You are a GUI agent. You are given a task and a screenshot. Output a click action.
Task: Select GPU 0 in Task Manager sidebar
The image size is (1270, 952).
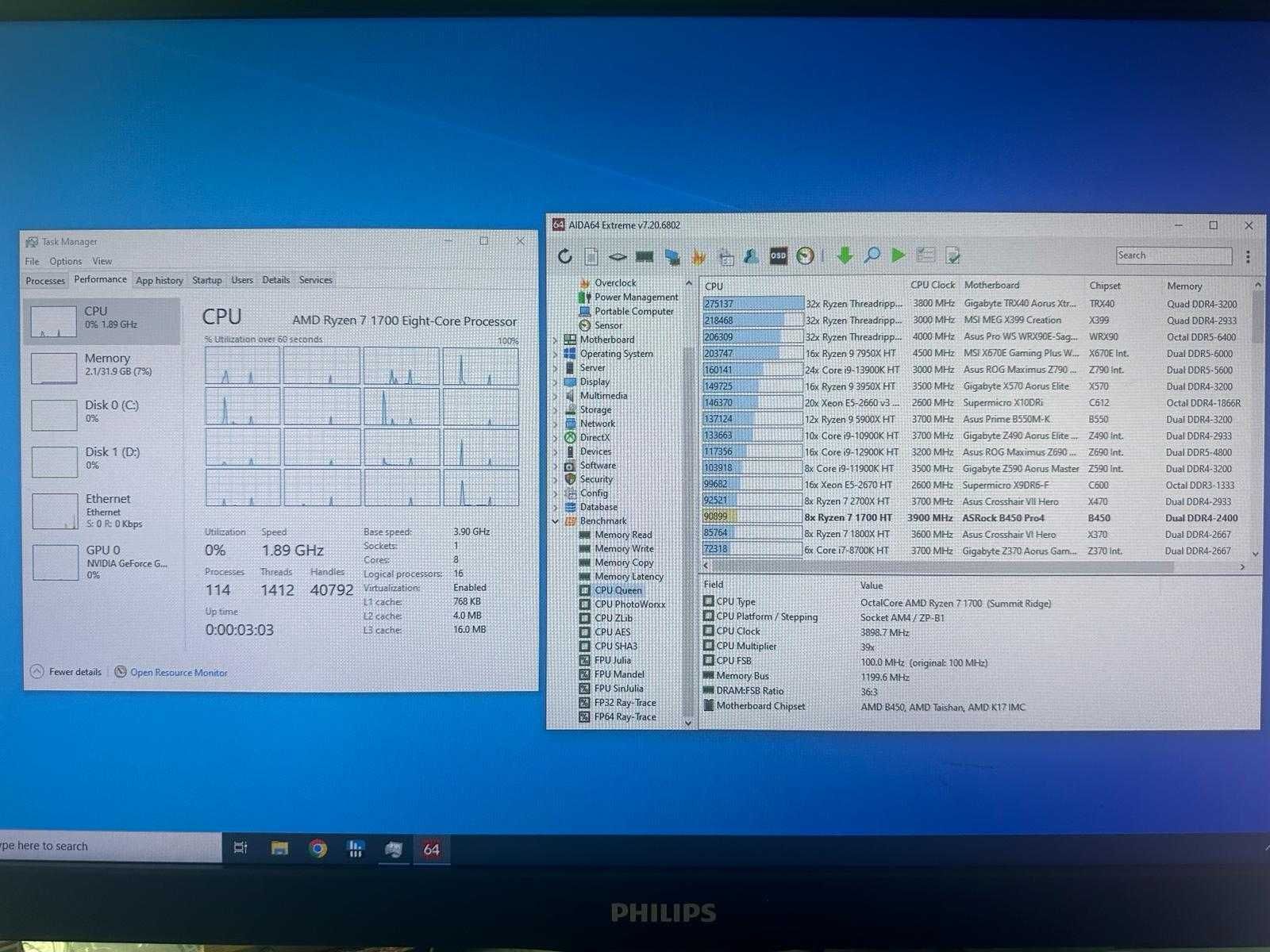coord(103,562)
